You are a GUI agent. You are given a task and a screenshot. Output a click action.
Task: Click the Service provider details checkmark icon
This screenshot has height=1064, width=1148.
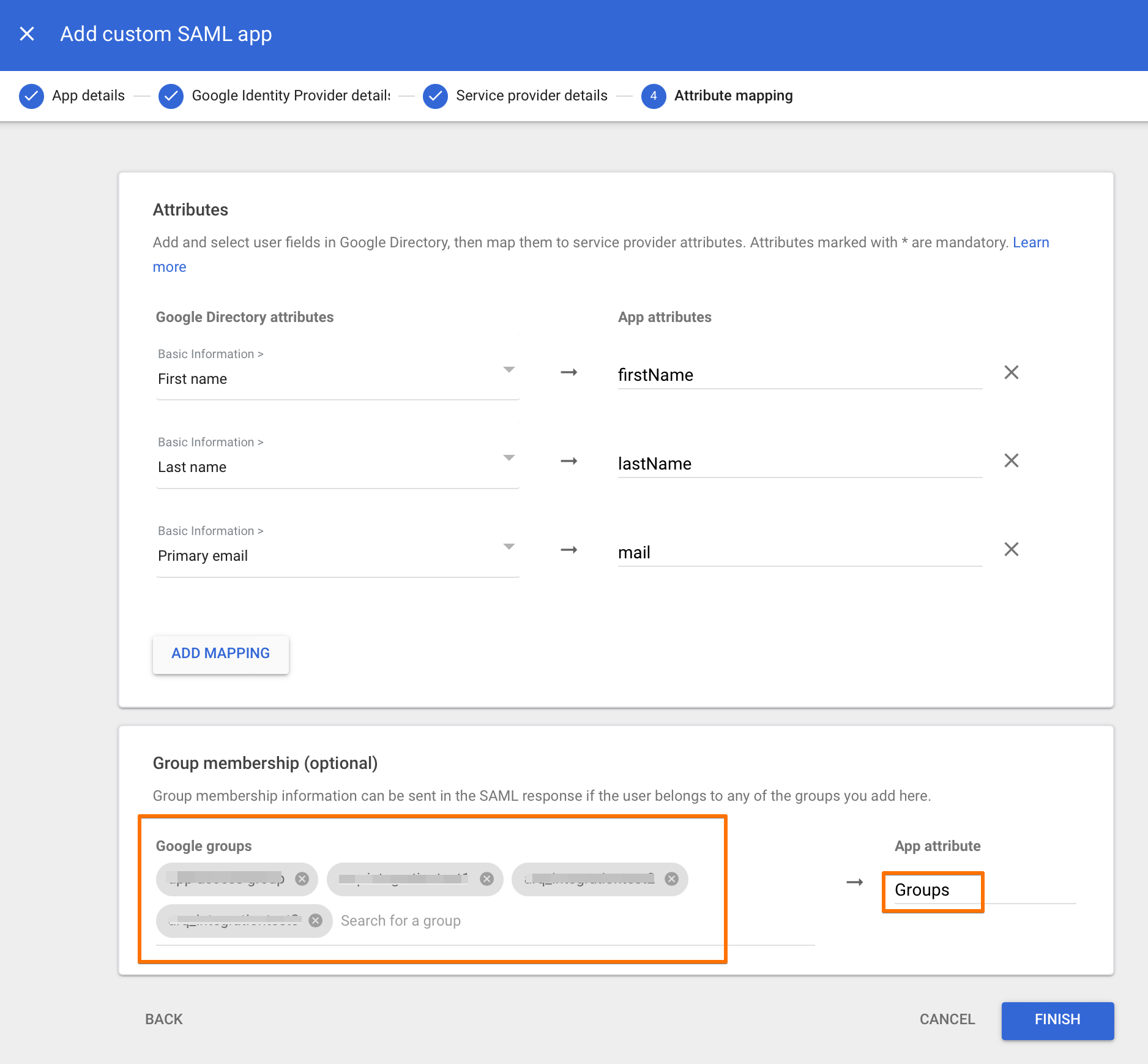coord(435,96)
